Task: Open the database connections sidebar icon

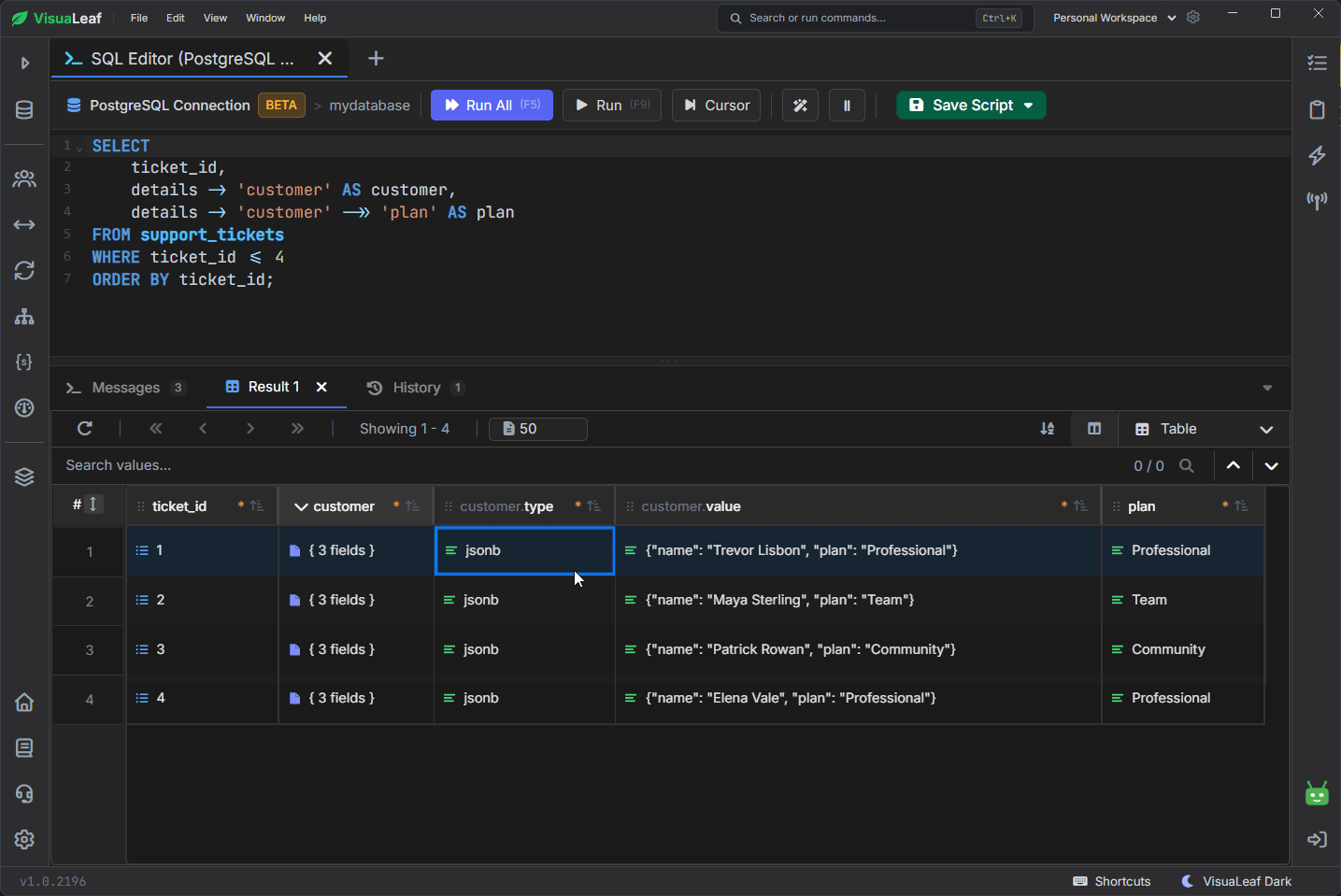Action: click(24, 110)
